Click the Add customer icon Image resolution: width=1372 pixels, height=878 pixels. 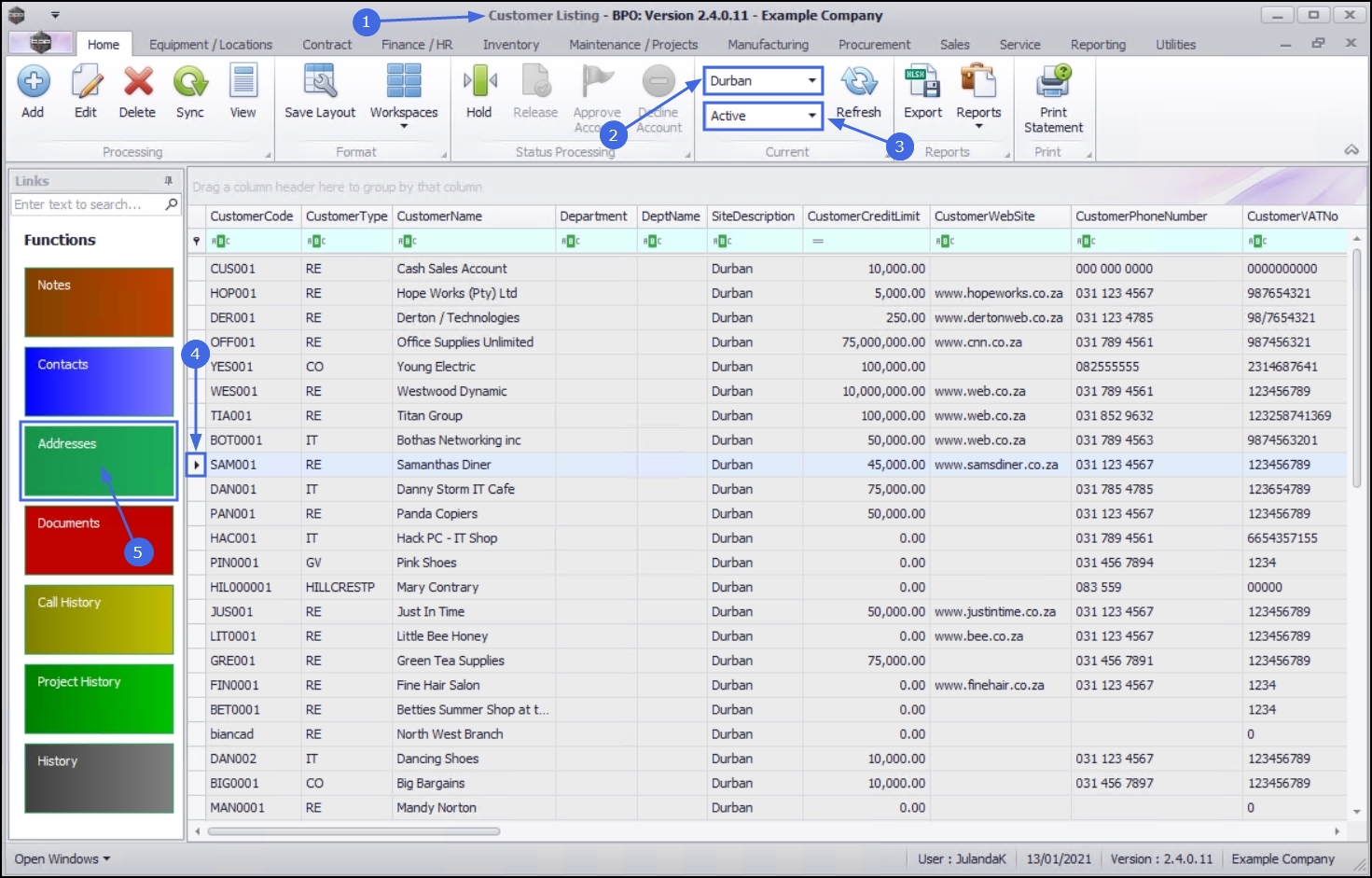[x=34, y=82]
